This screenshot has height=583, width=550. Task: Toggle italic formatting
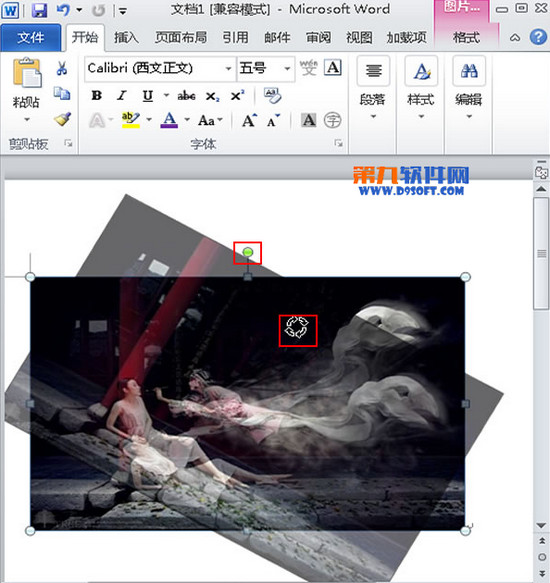click(122, 96)
